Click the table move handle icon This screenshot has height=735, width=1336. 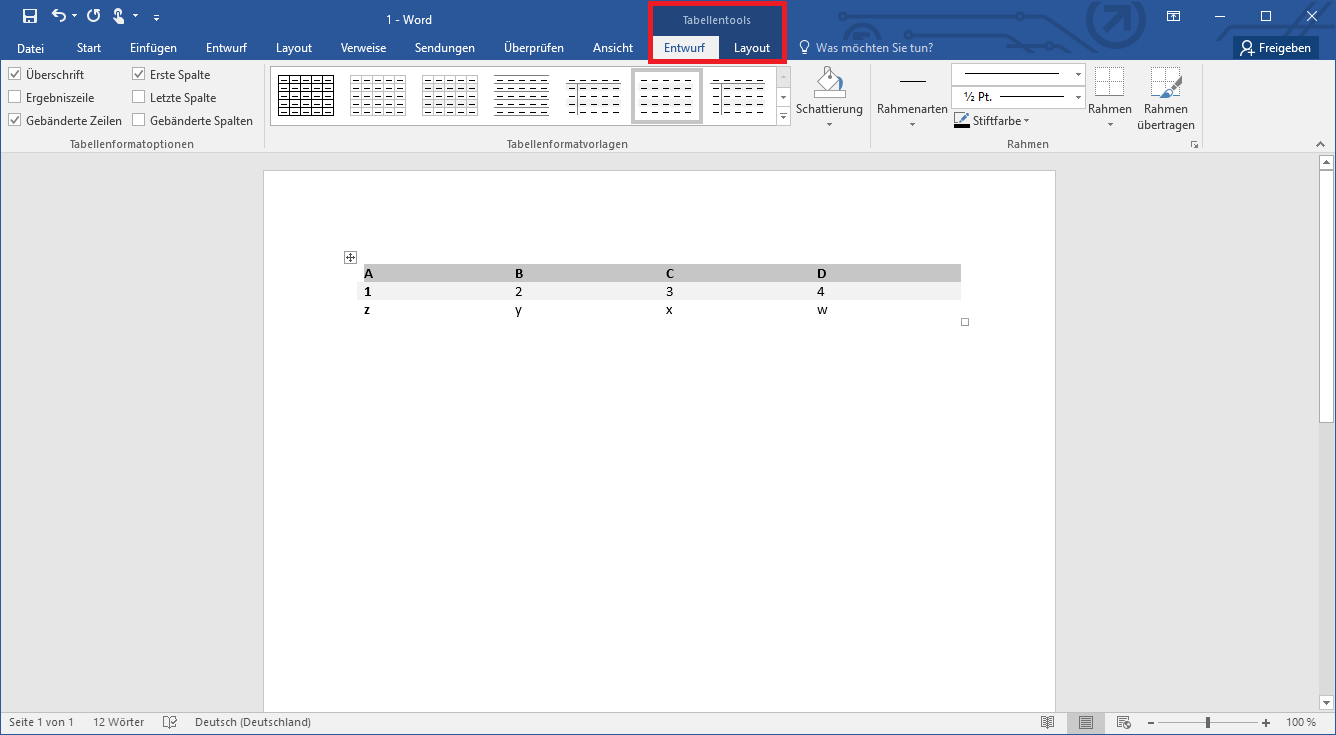click(350, 257)
